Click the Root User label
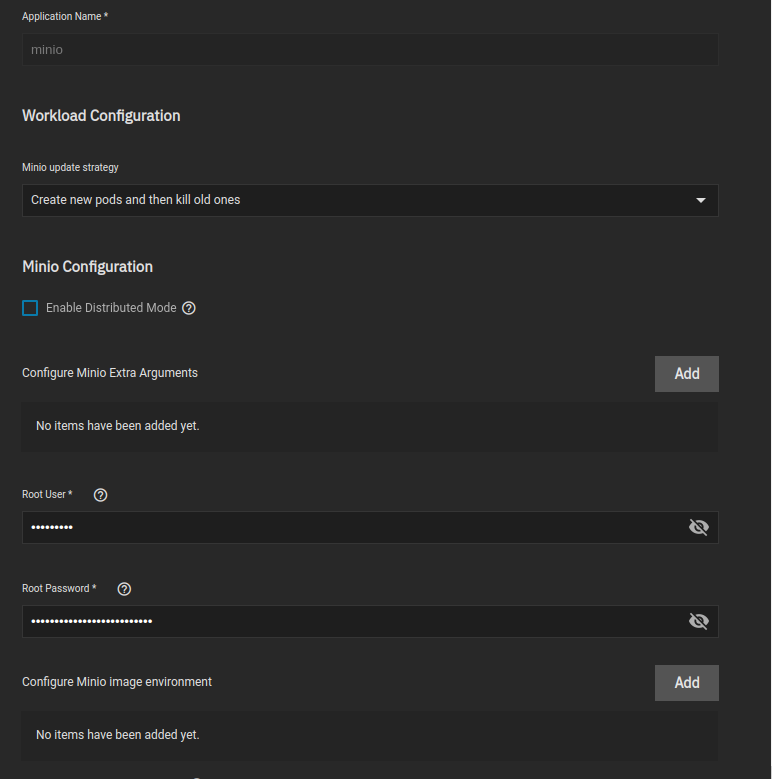772x779 pixels. coord(47,495)
